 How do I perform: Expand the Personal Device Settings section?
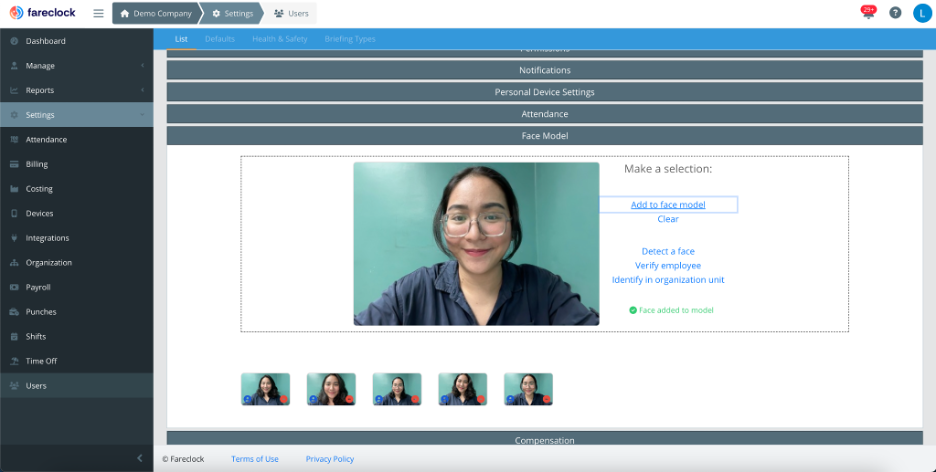[544, 92]
